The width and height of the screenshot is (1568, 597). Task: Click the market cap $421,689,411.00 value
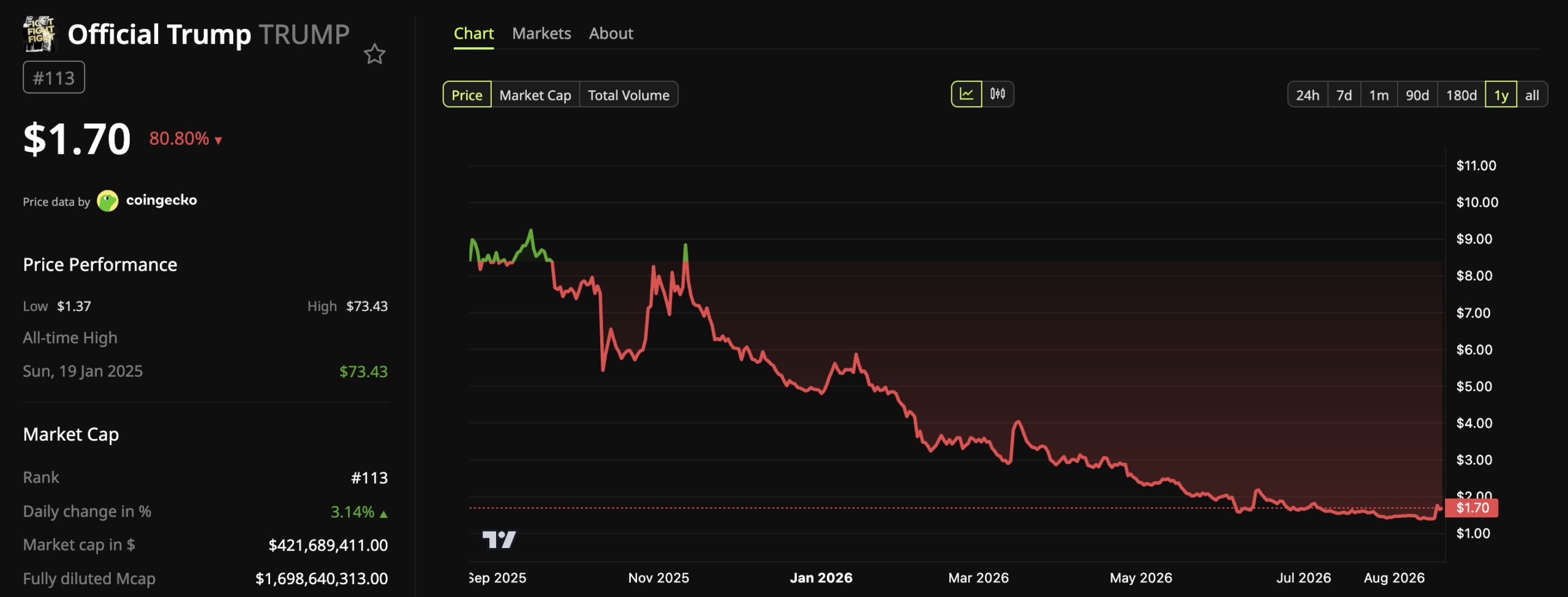(x=328, y=545)
